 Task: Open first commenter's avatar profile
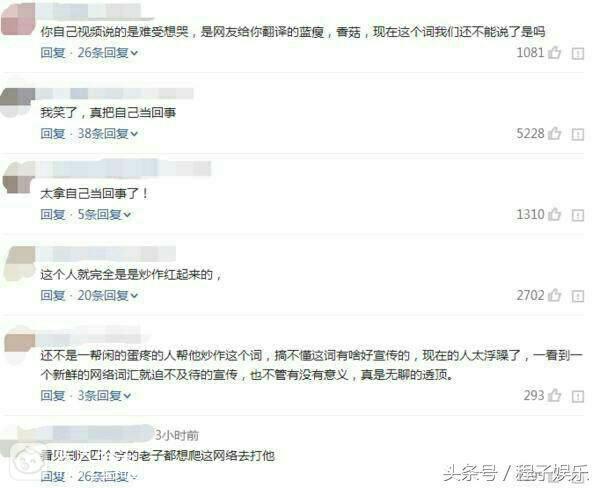(x=18, y=19)
